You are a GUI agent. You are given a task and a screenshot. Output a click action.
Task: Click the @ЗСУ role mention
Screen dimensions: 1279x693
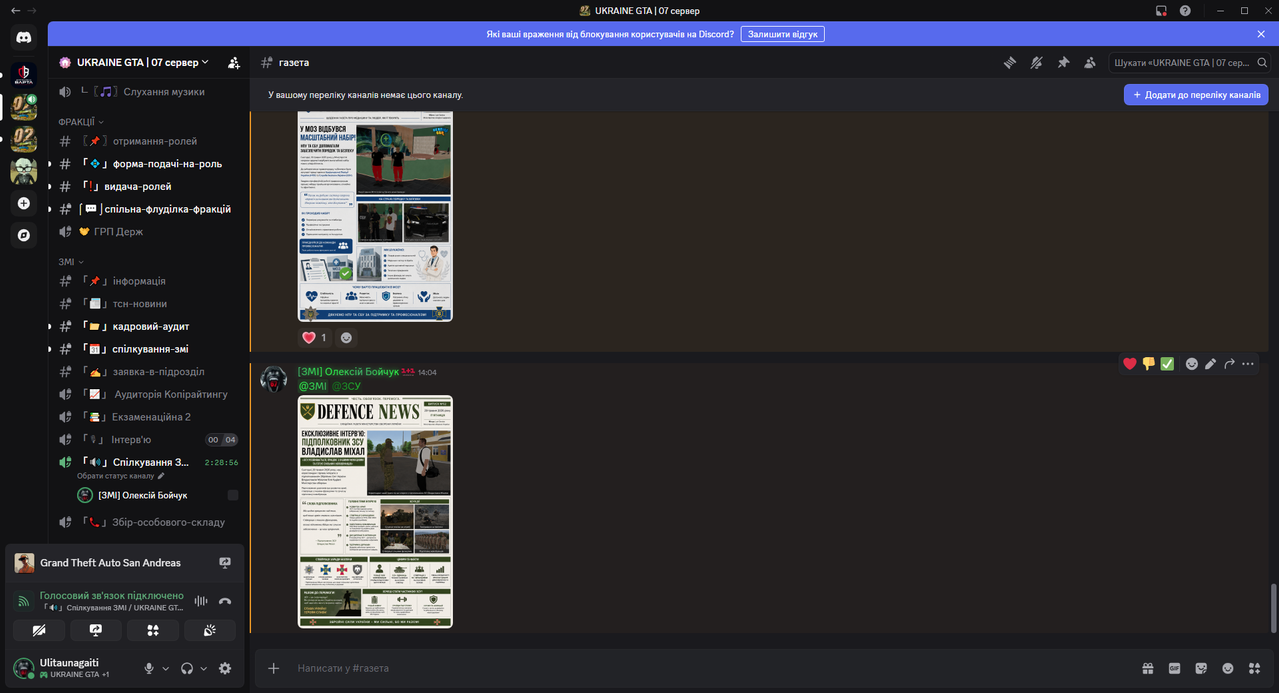346,386
